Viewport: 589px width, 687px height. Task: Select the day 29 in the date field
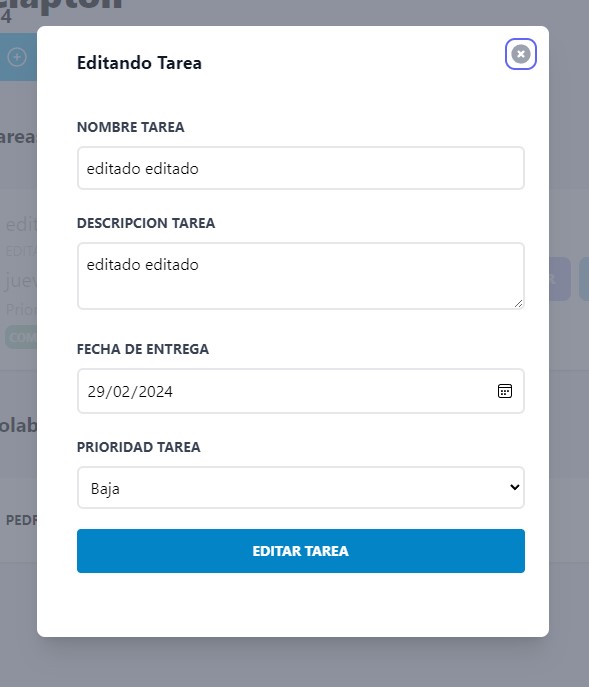[96, 391]
